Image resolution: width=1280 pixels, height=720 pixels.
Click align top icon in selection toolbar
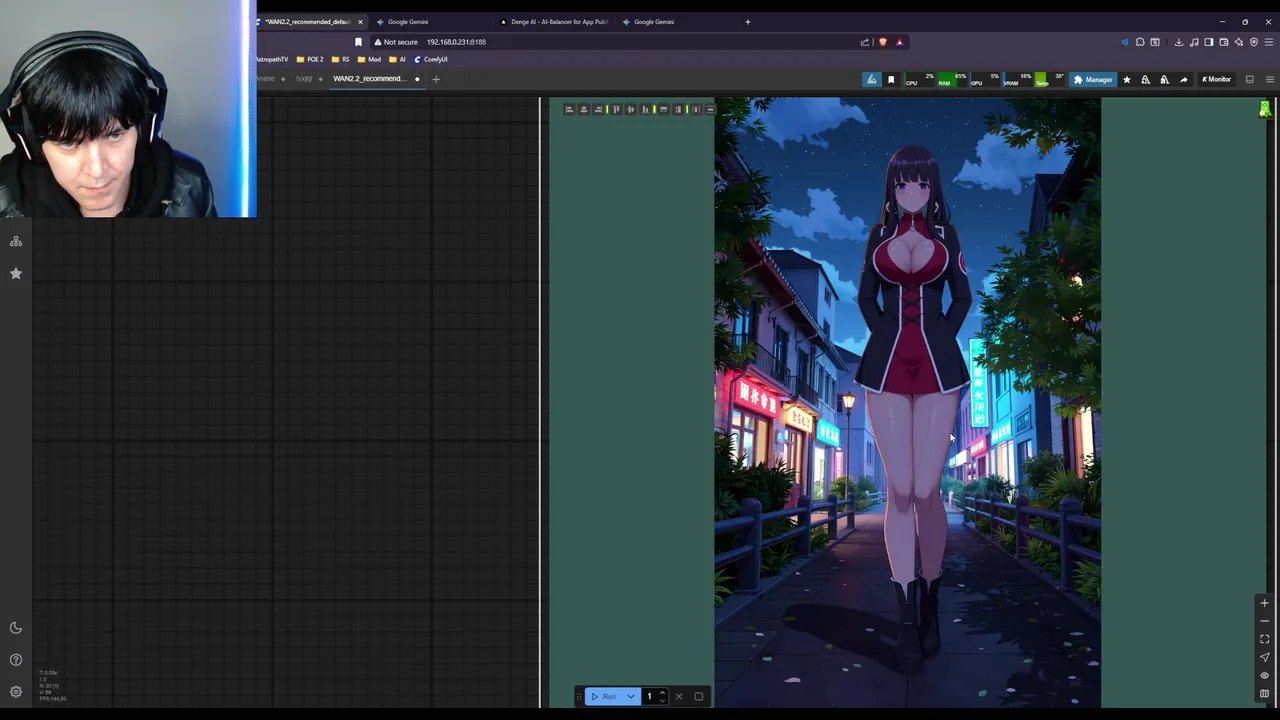616,109
